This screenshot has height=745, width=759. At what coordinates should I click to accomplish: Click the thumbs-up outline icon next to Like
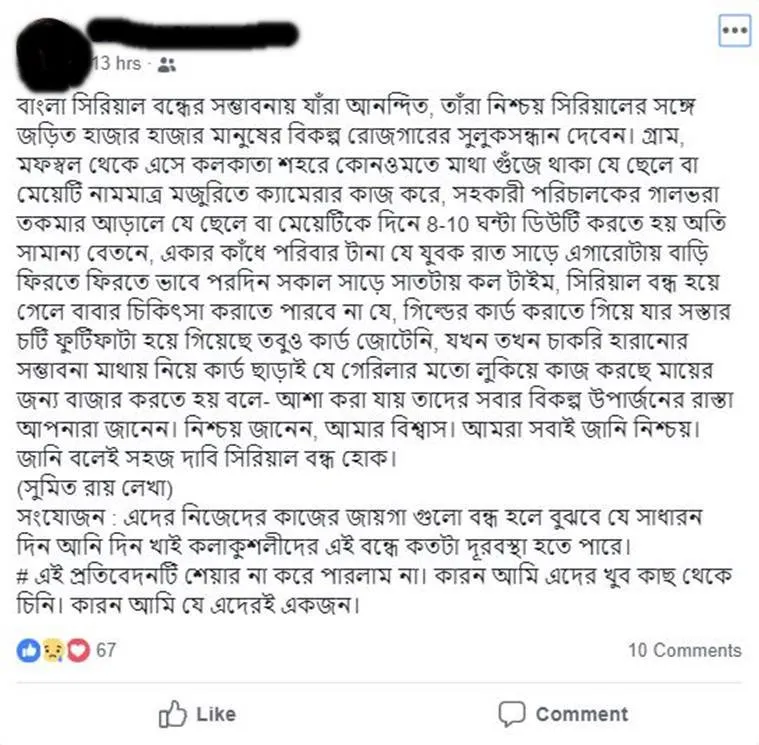pyautogui.click(x=173, y=714)
